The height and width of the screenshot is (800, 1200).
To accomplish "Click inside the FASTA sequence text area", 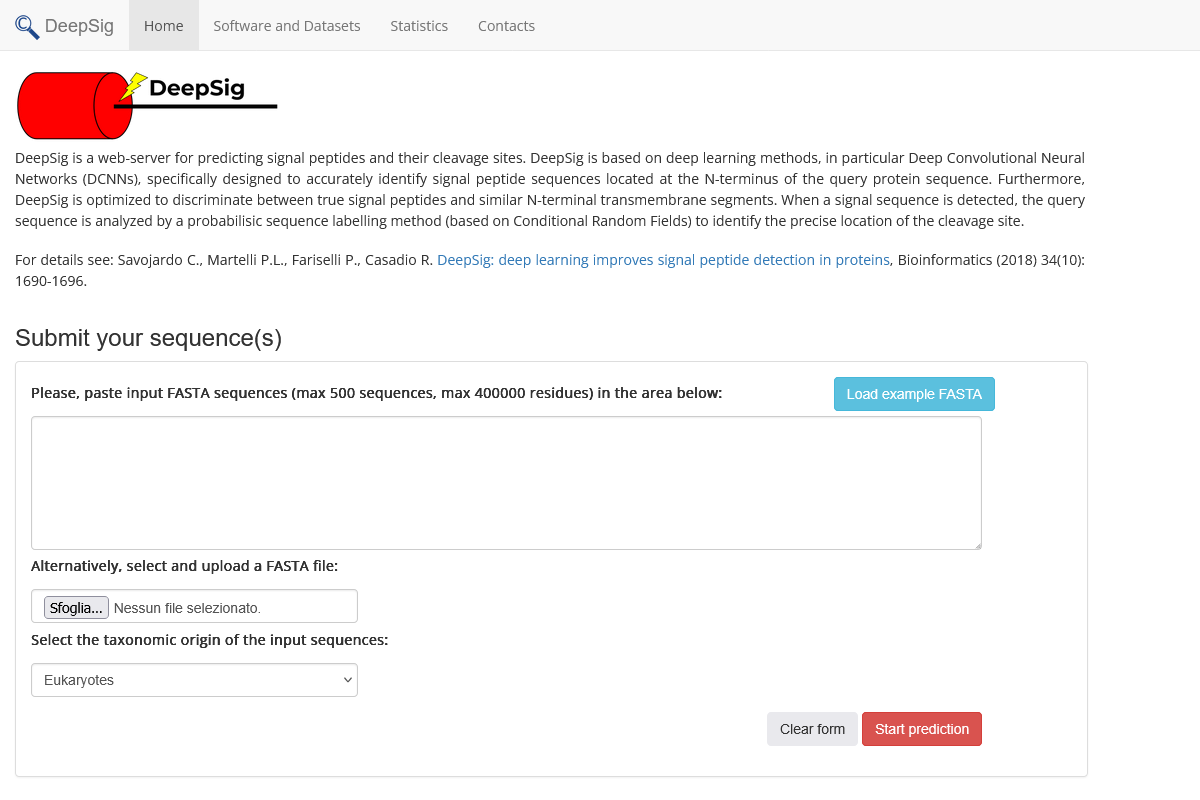I will (x=506, y=482).
